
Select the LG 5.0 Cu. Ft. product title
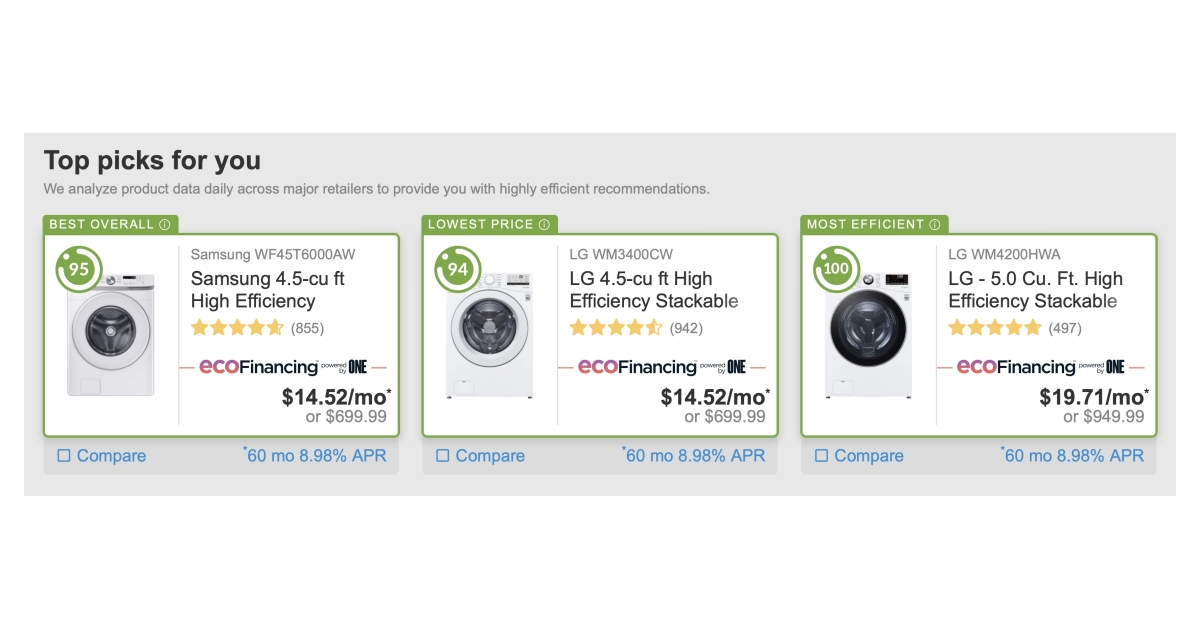pyautogui.click(x=1034, y=290)
